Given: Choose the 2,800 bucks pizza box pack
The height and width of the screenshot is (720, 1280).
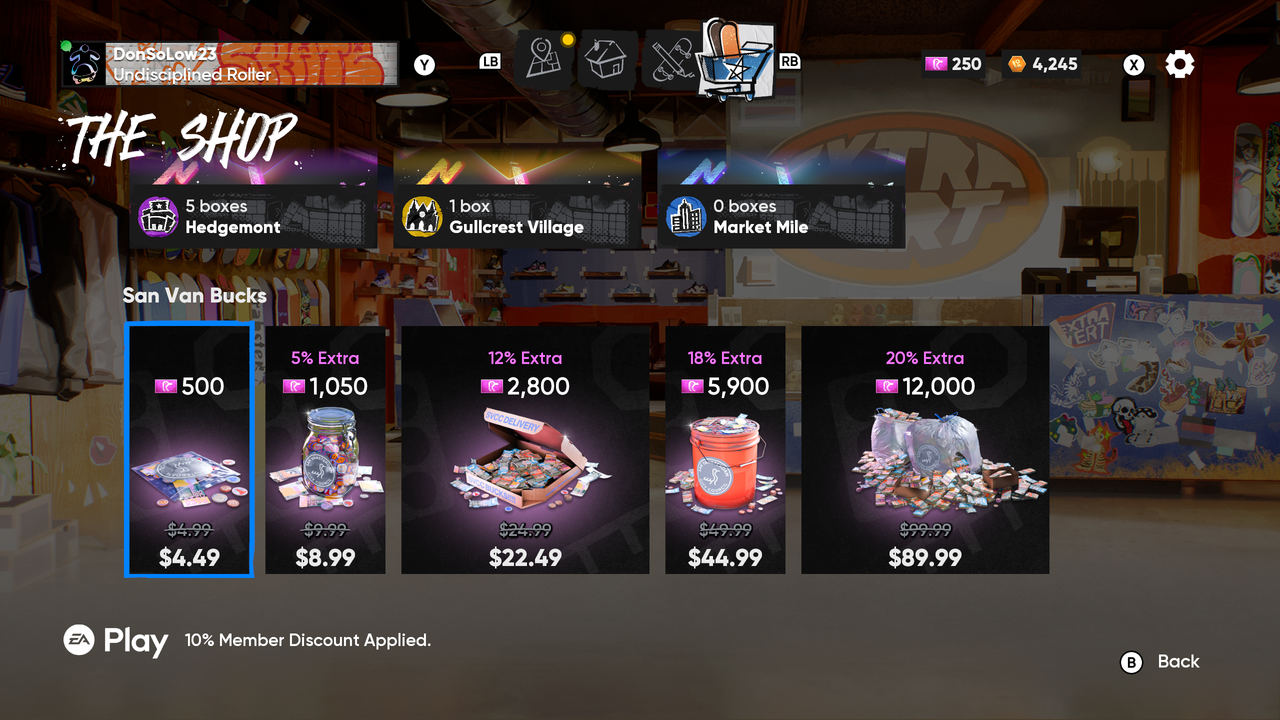Looking at the screenshot, I should (525, 450).
